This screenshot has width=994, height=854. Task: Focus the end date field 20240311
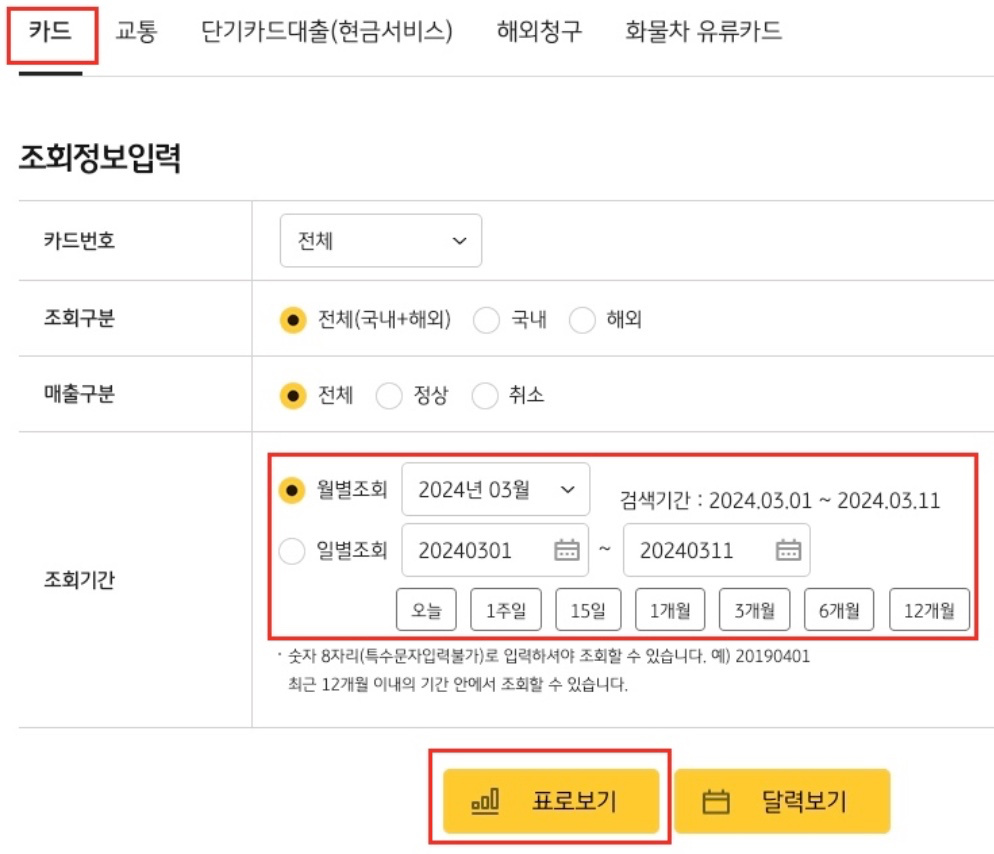pos(716,550)
